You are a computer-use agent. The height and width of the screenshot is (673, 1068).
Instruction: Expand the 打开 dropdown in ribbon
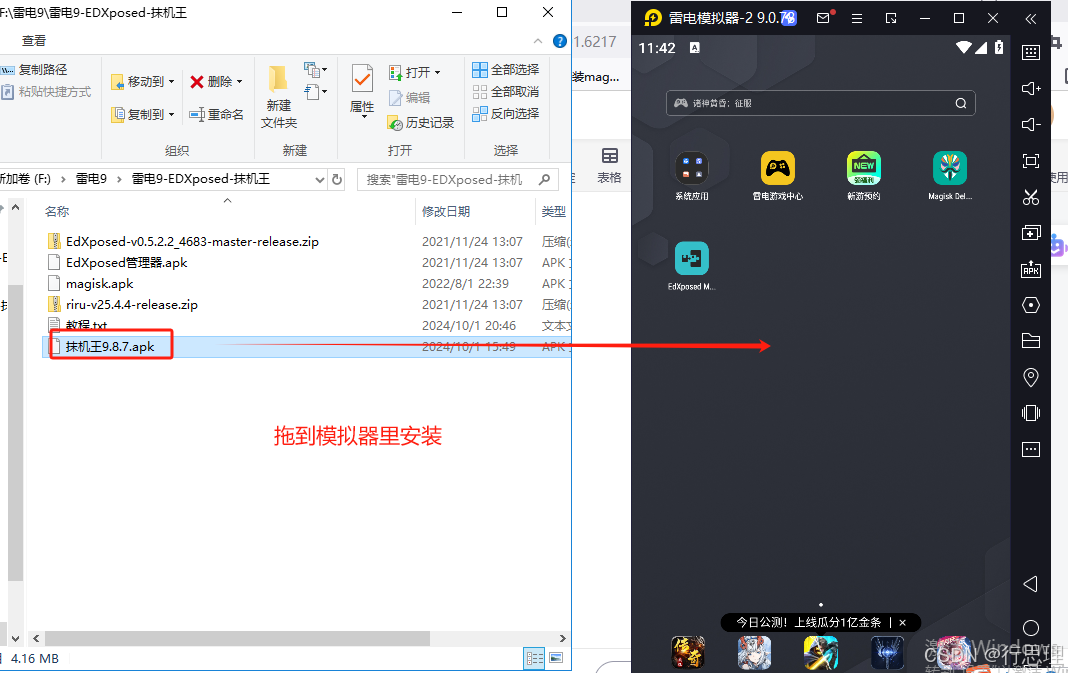point(437,72)
